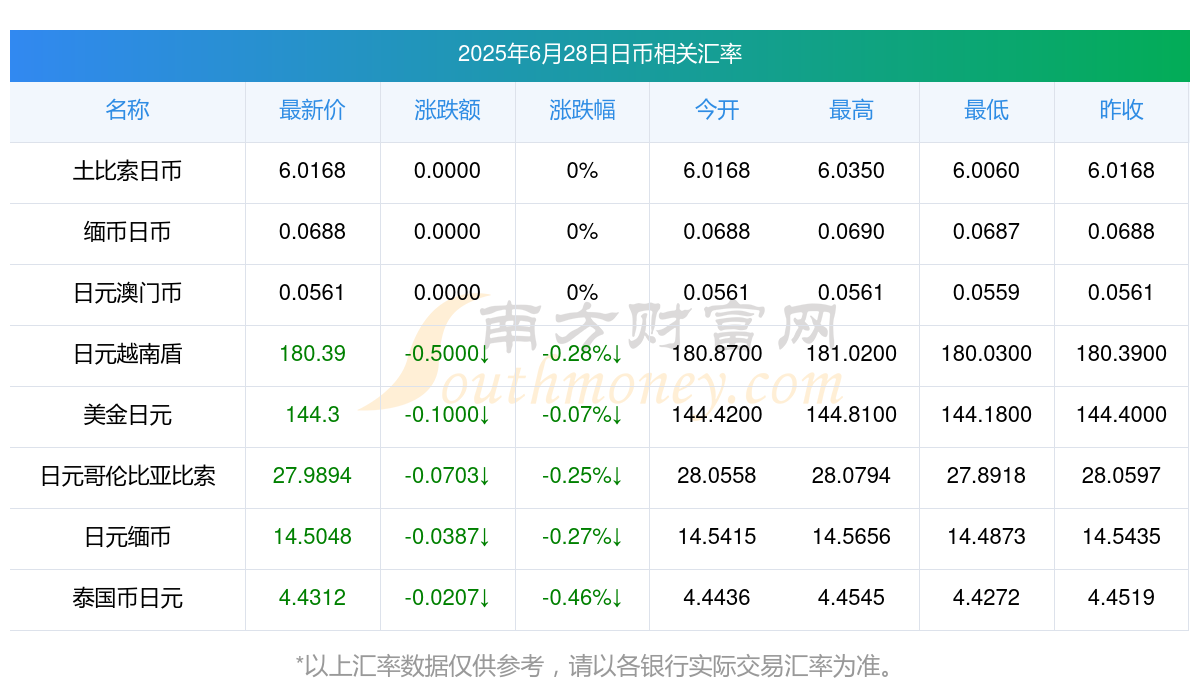The width and height of the screenshot is (1200, 698).
Task: Click previous close 28.0597
Action: pos(1121,476)
